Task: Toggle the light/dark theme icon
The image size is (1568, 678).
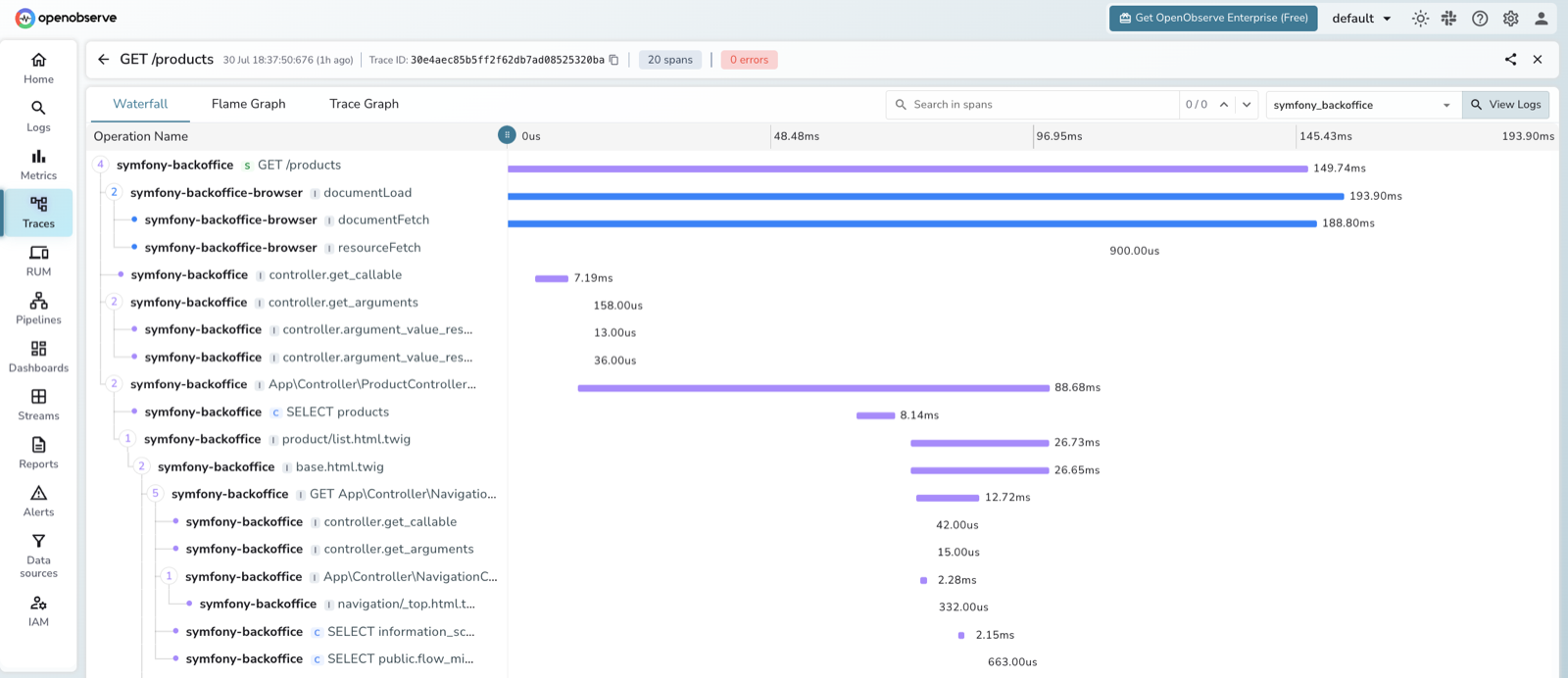Action: pos(1420,19)
